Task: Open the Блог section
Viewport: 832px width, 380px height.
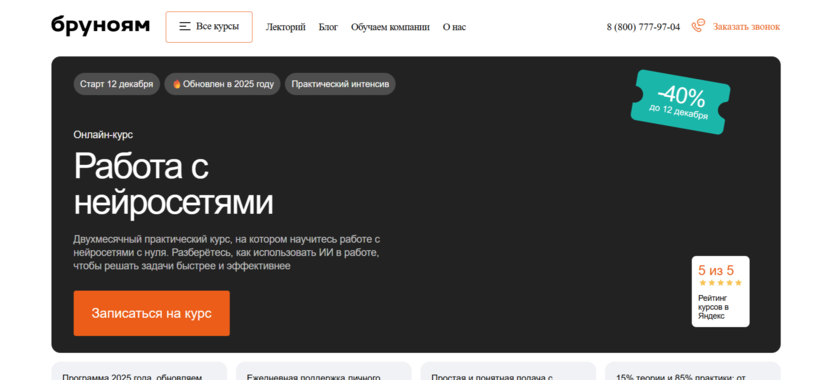Action: pos(328,27)
